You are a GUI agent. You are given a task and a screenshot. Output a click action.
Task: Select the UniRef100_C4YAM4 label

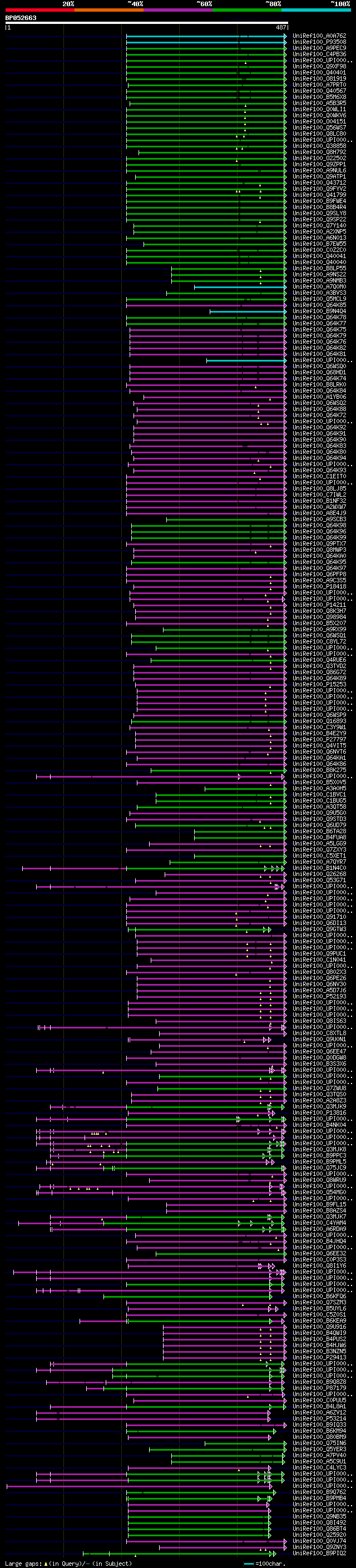point(319,1223)
